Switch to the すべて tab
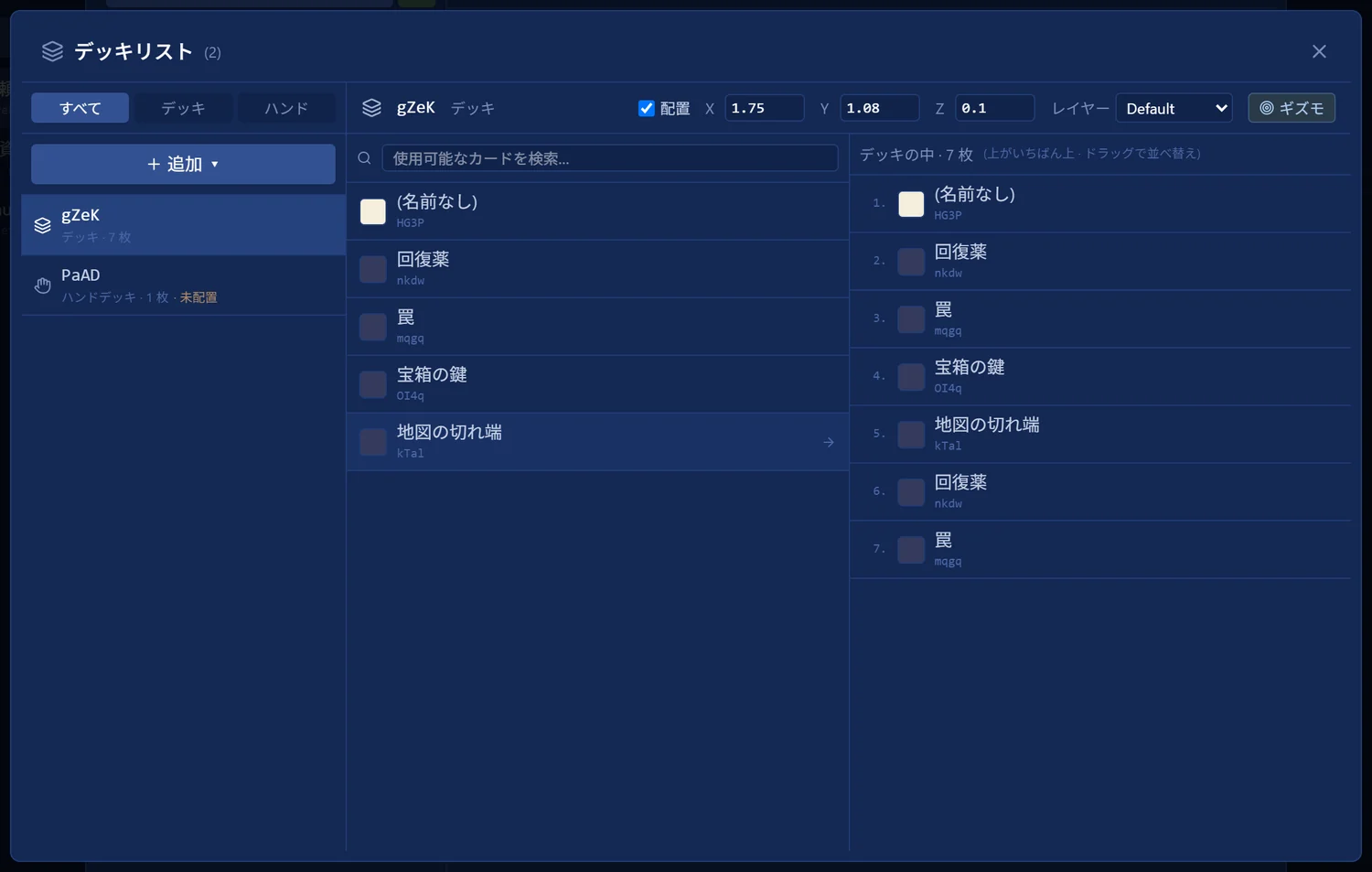 coord(80,108)
